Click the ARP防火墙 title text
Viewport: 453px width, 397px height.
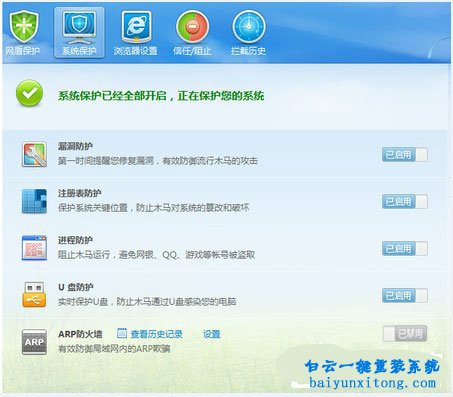[80, 334]
